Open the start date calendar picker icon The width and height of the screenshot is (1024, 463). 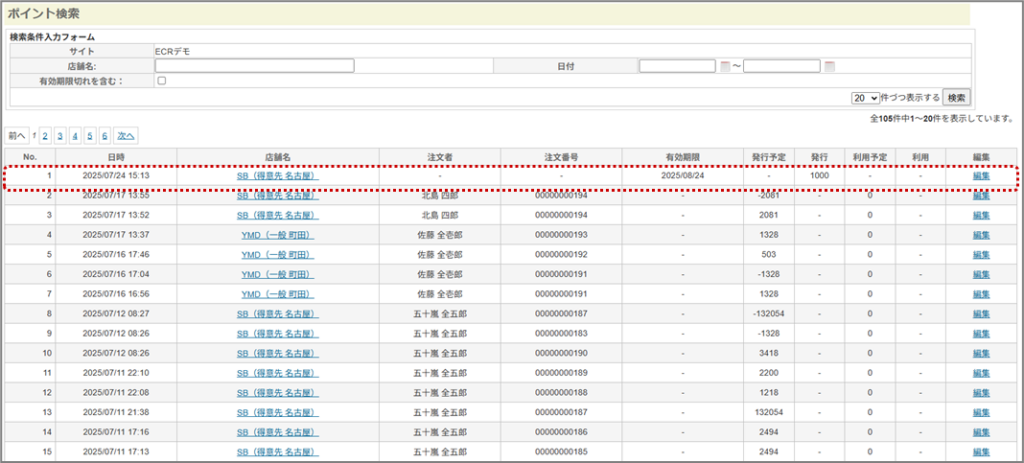(726, 66)
